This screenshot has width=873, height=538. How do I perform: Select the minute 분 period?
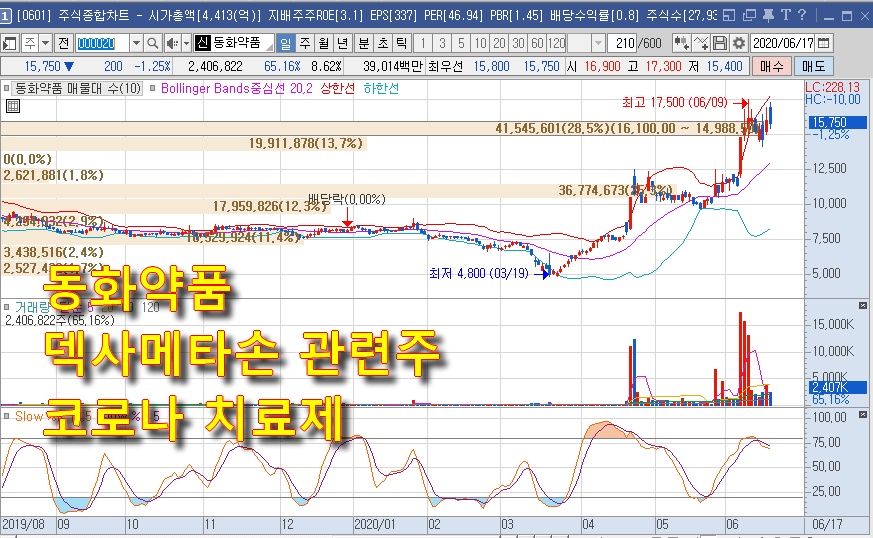[x=364, y=43]
